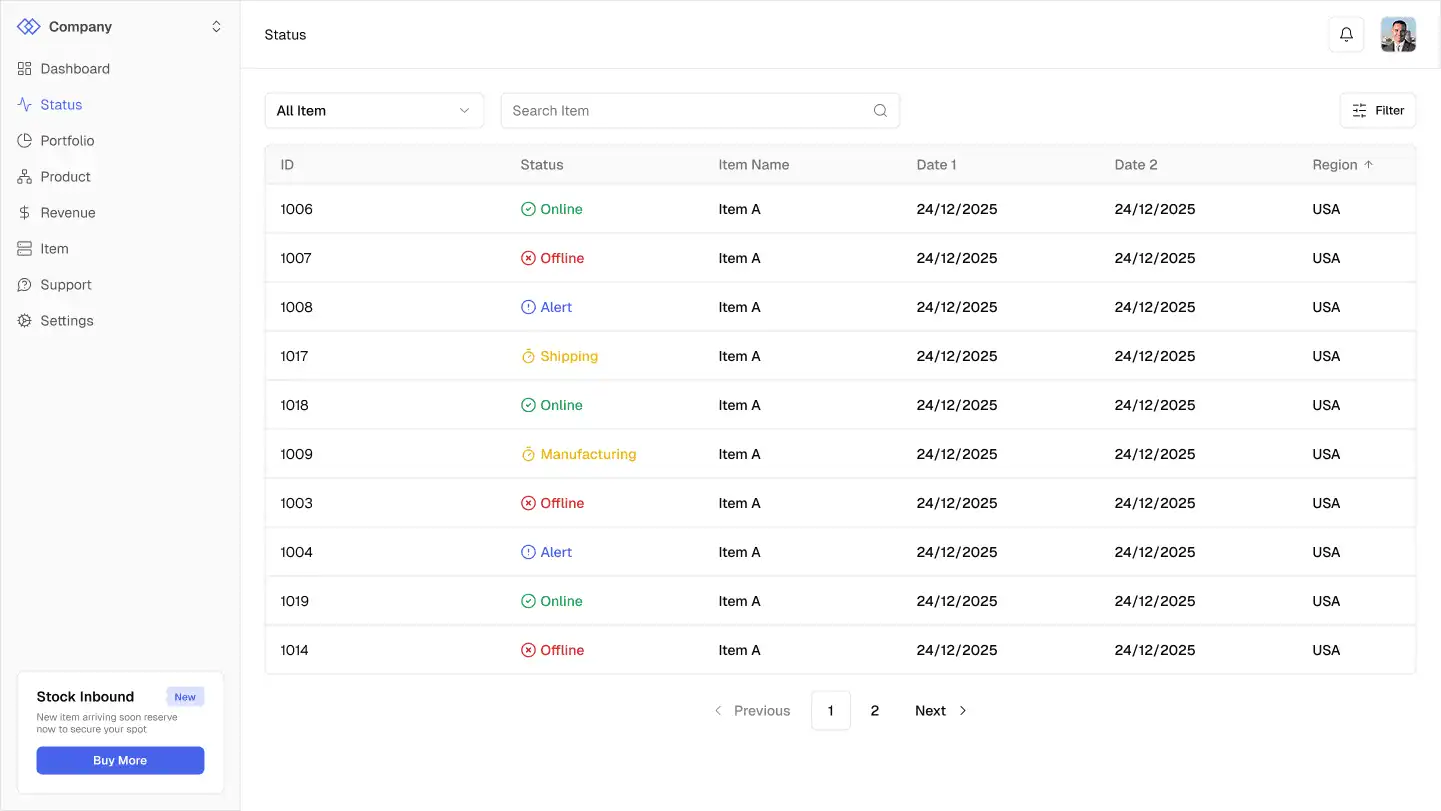
Task: Click the Offline status icon for row 1007
Action: tap(528, 258)
